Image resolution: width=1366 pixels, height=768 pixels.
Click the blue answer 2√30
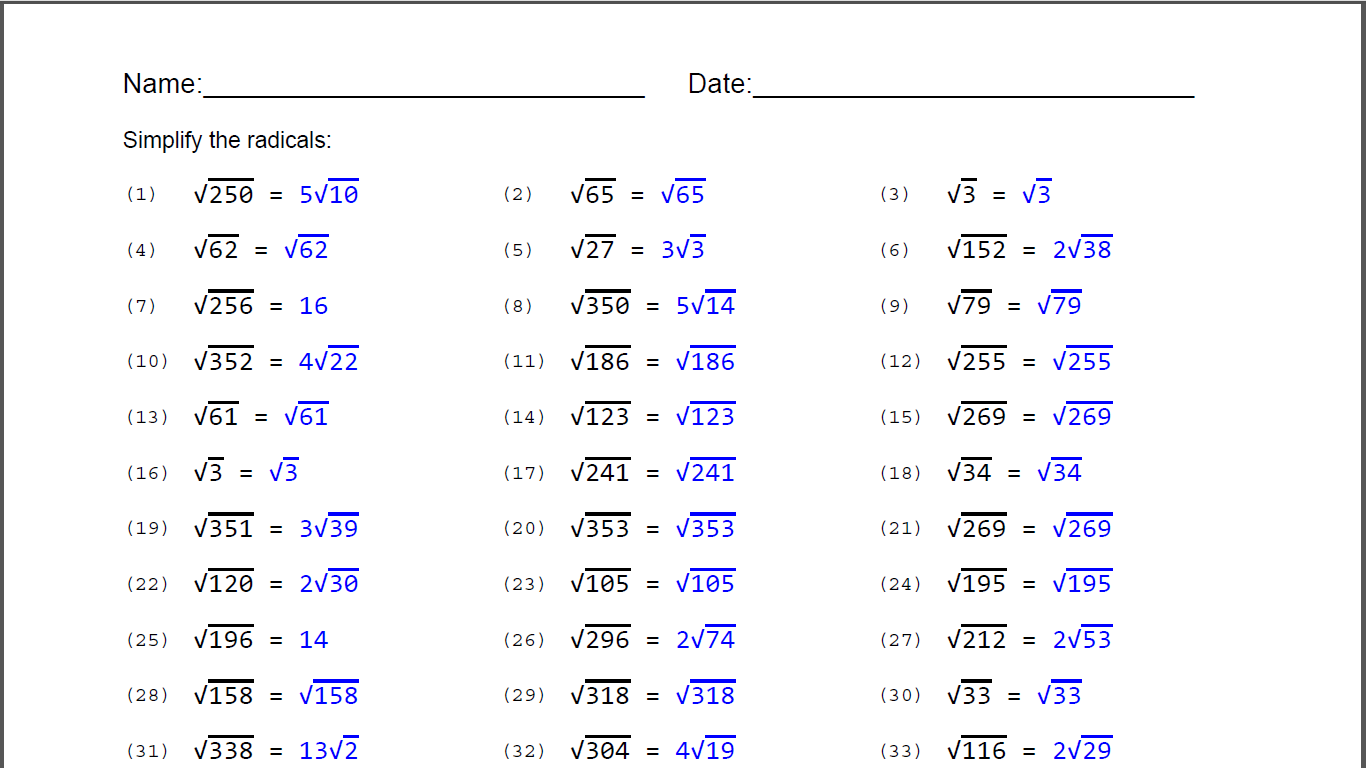point(329,583)
